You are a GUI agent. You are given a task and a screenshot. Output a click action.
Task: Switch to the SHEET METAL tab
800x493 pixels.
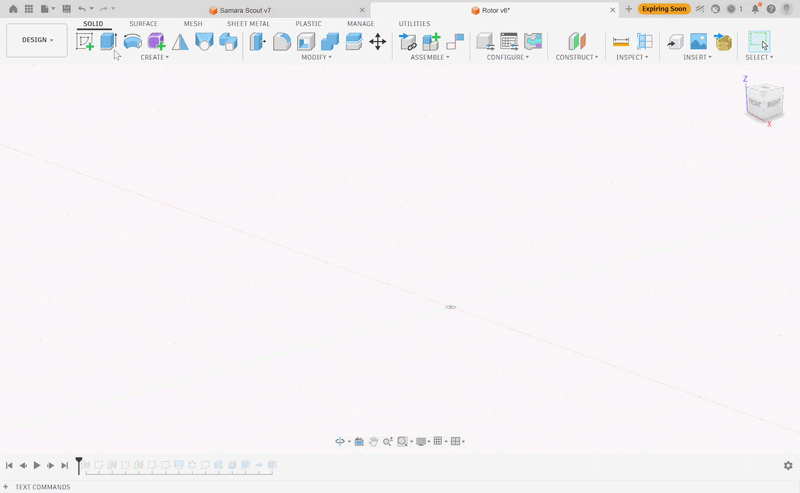pos(248,23)
